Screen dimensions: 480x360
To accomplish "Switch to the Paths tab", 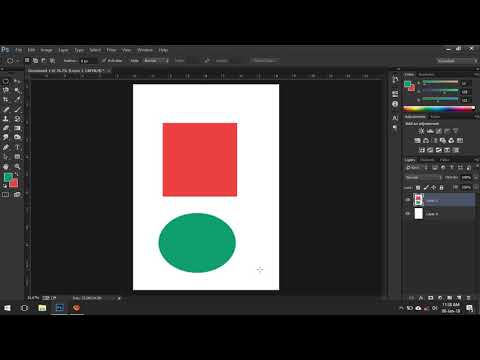I will [x=445, y=160].
